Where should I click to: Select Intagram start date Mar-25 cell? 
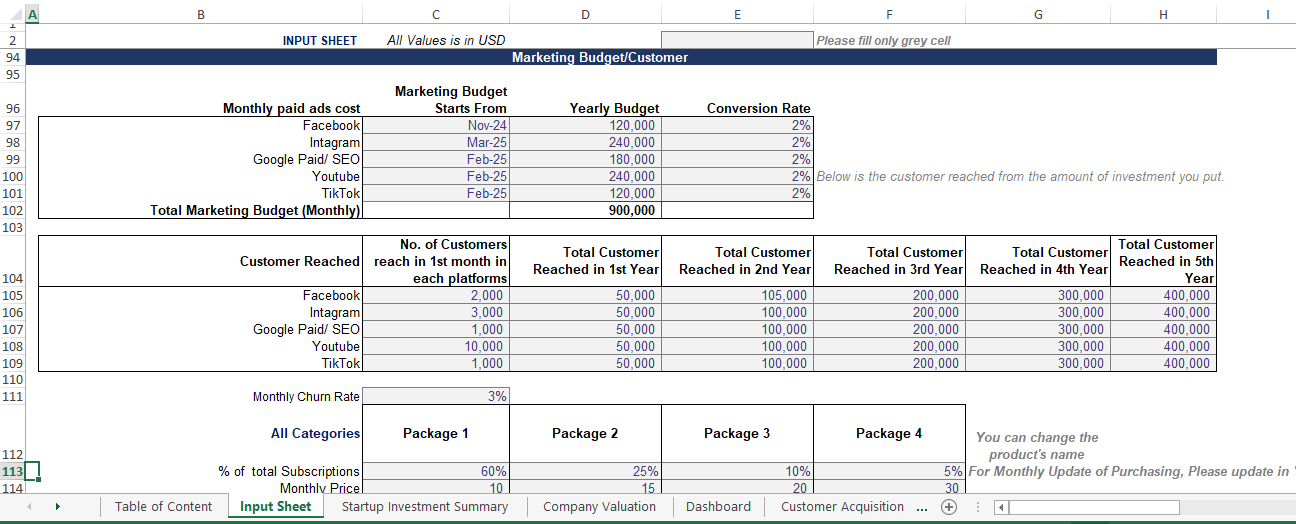436,143
